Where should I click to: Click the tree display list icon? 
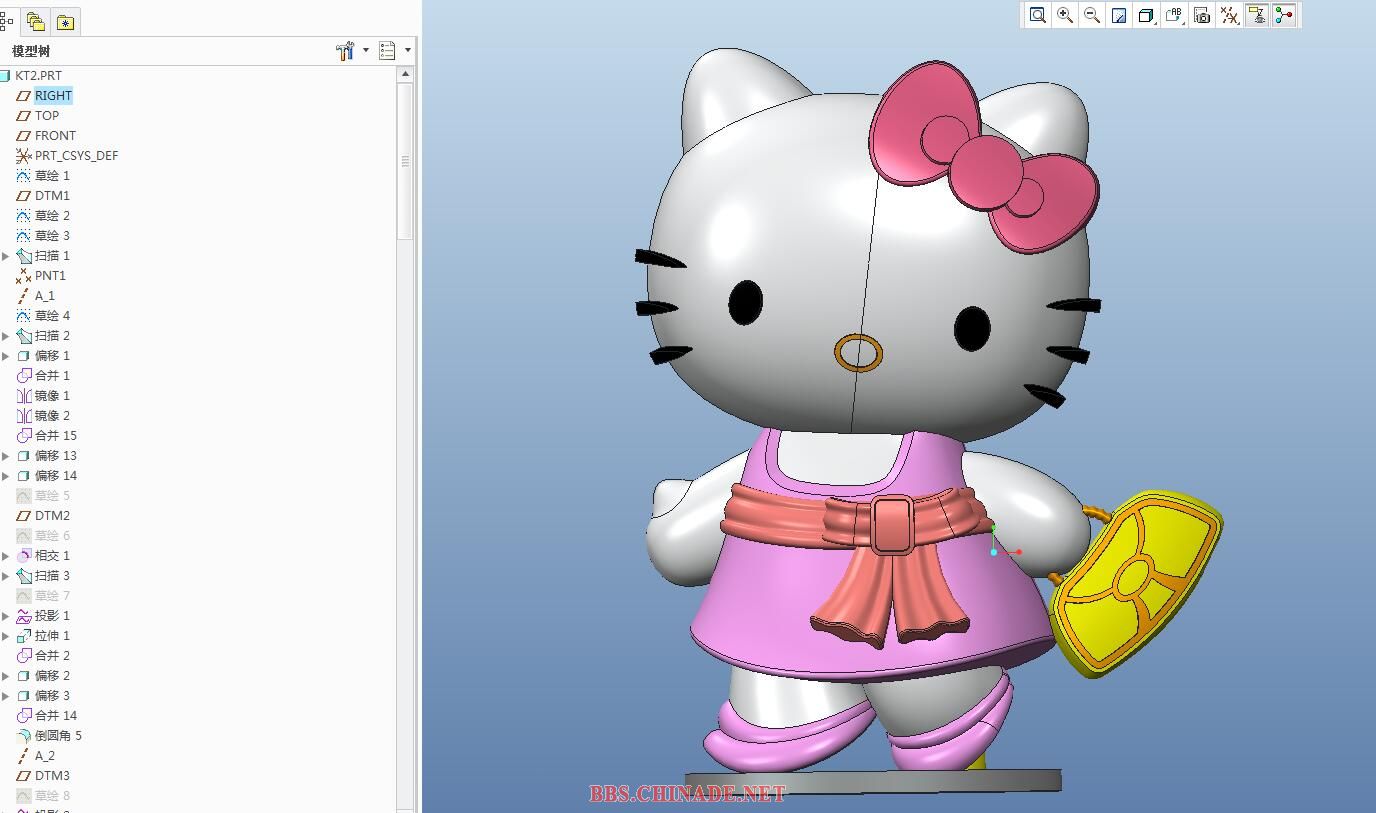click(387, 51)
